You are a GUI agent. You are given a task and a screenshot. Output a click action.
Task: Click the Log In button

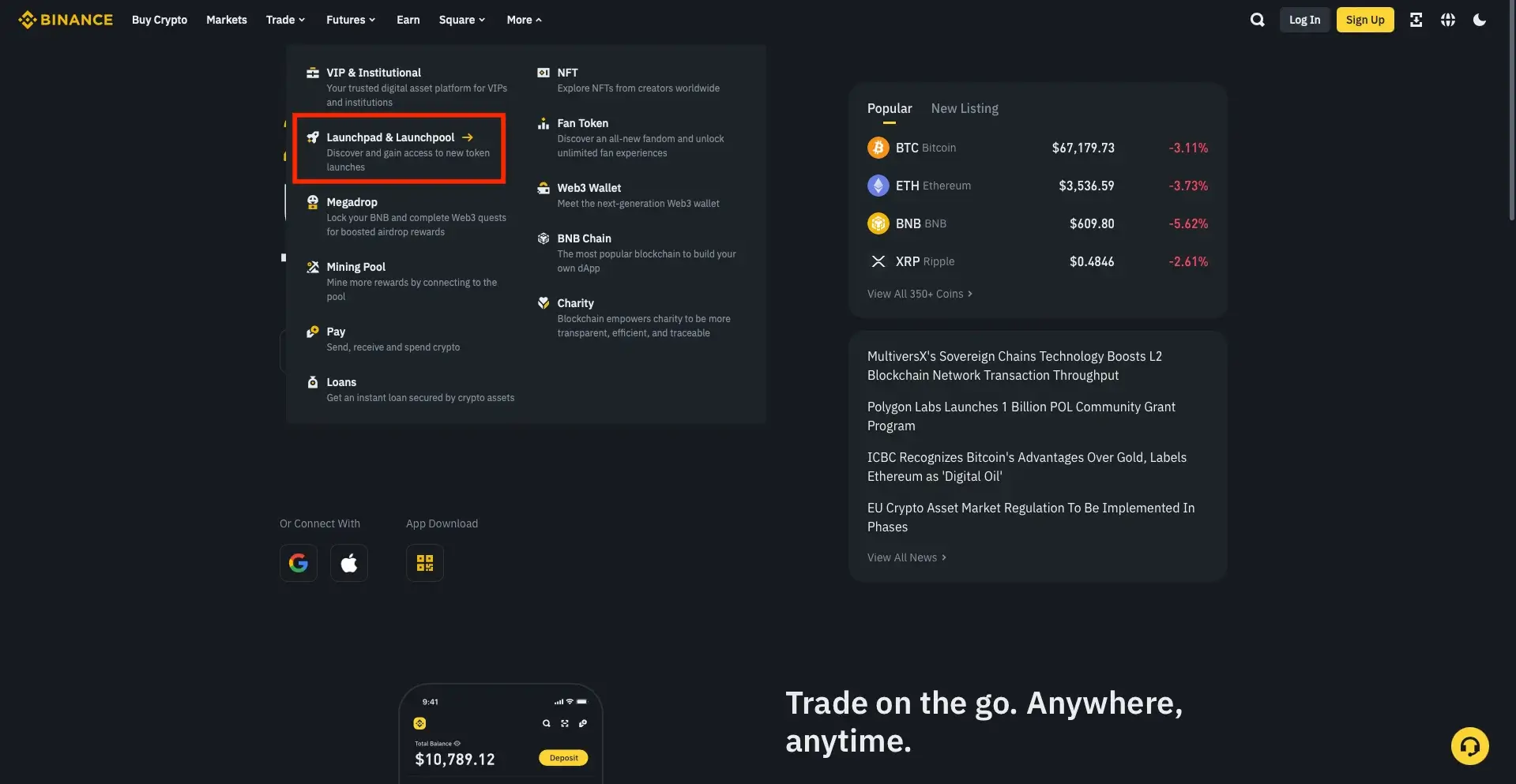pos(1304,20)
